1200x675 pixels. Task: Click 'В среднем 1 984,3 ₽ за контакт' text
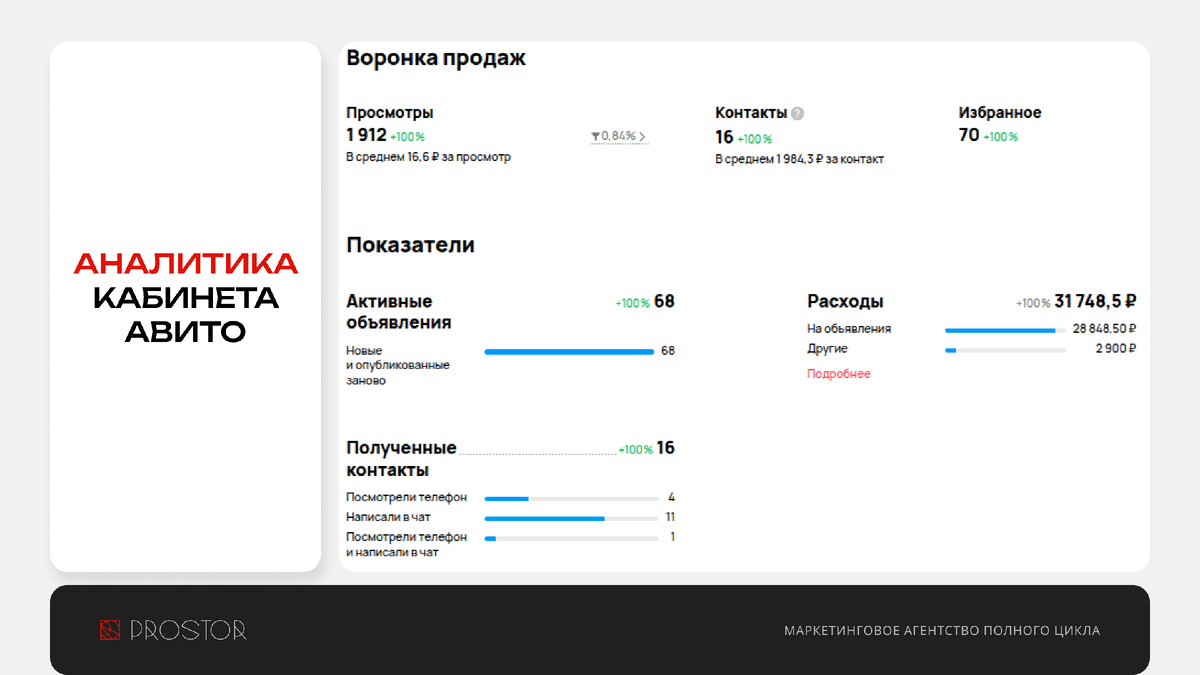point(799,159)
